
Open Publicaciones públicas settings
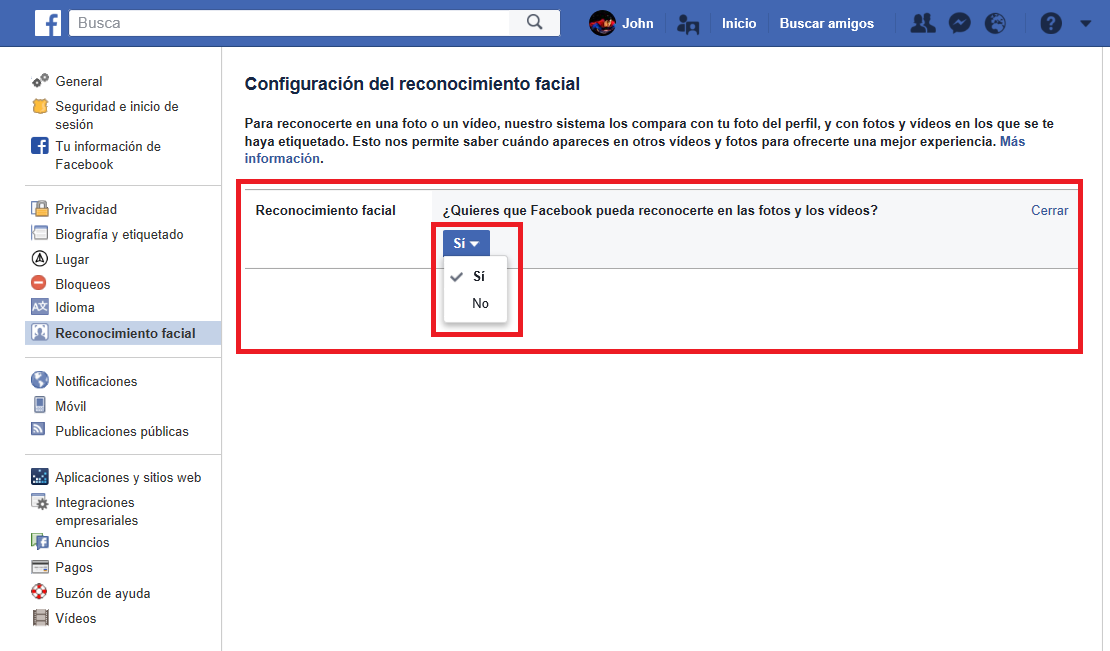pyautogui.click(x=122, y=432)
